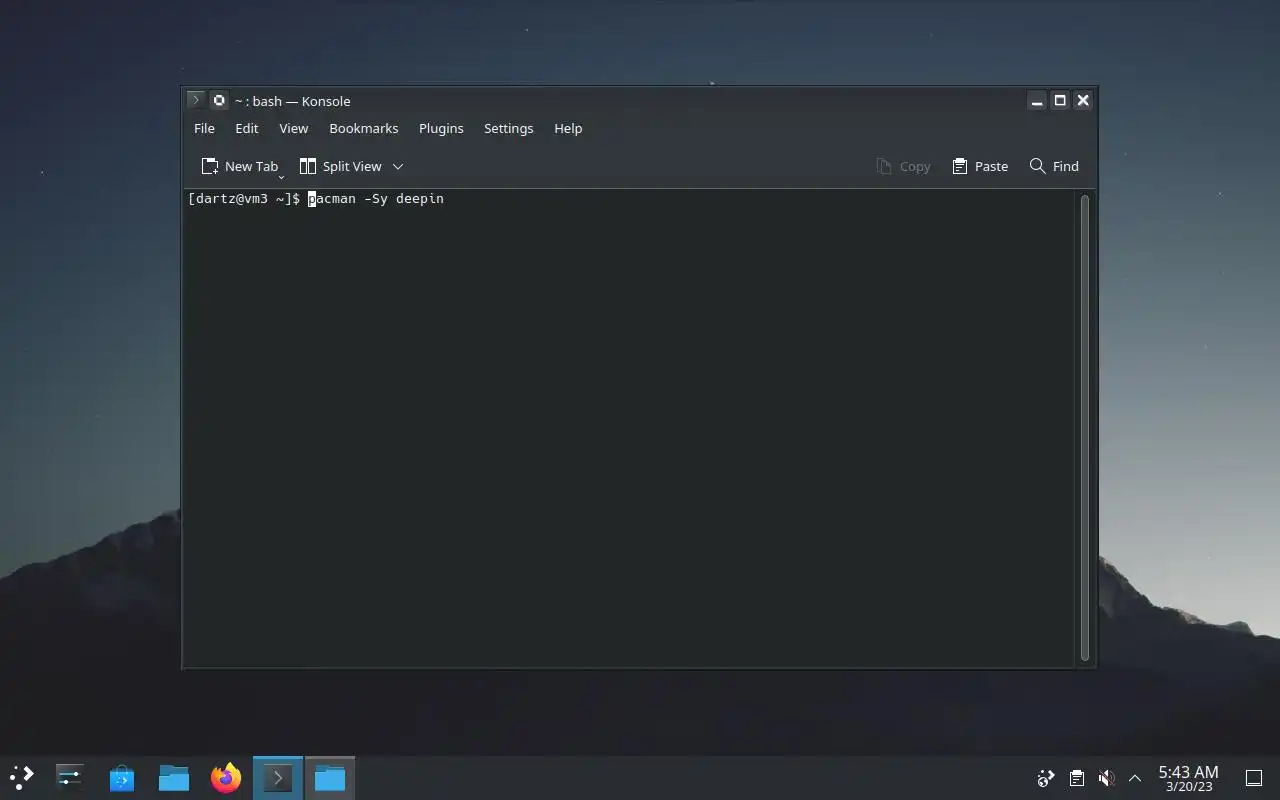
Task: Open the clipboard tray icon
Action: (1076, 778)
